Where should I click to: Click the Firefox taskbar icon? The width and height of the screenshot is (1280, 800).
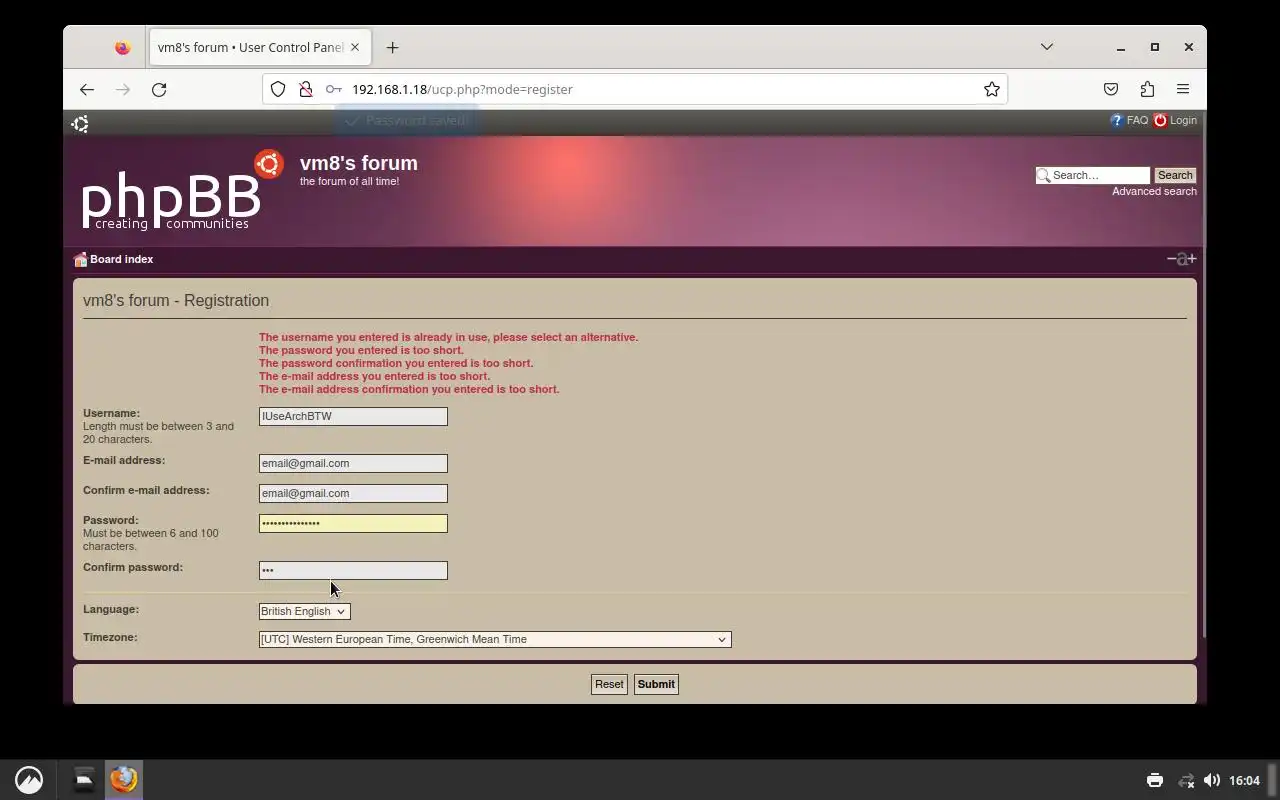[124, 779]
